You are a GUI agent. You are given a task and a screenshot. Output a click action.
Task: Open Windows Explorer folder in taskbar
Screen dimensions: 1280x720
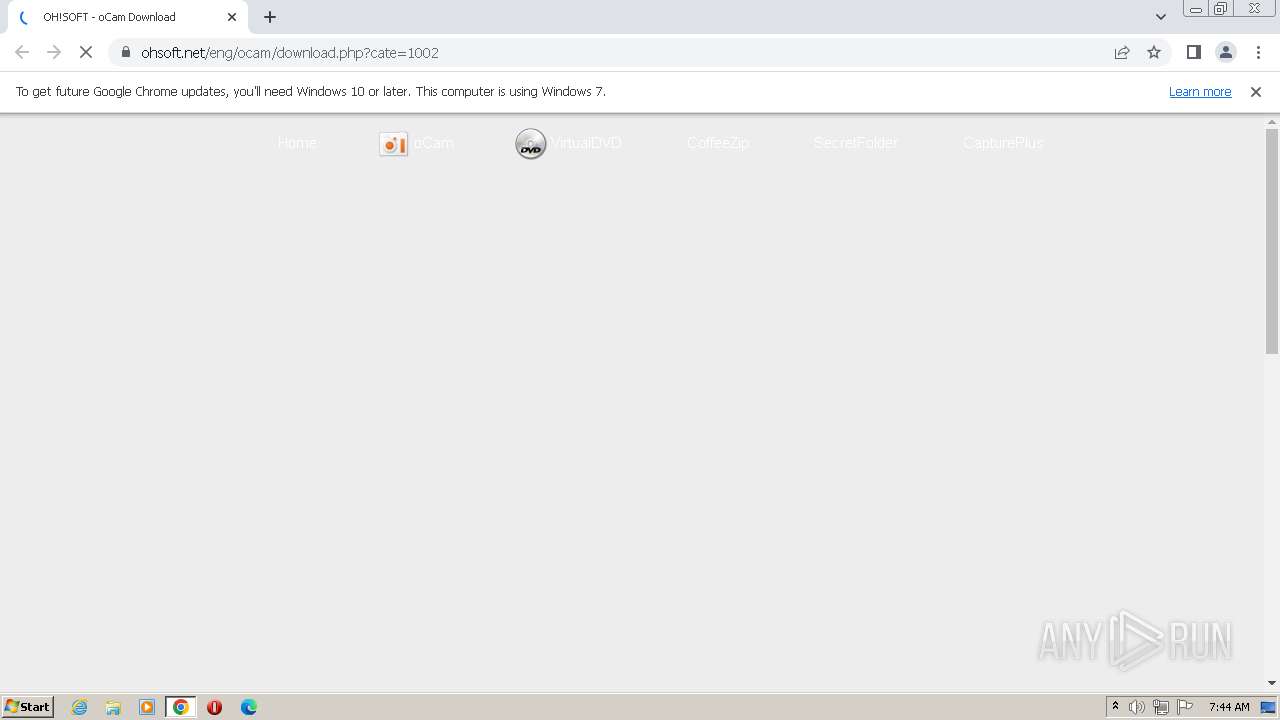pyautogui.click(x=113, y=707)
